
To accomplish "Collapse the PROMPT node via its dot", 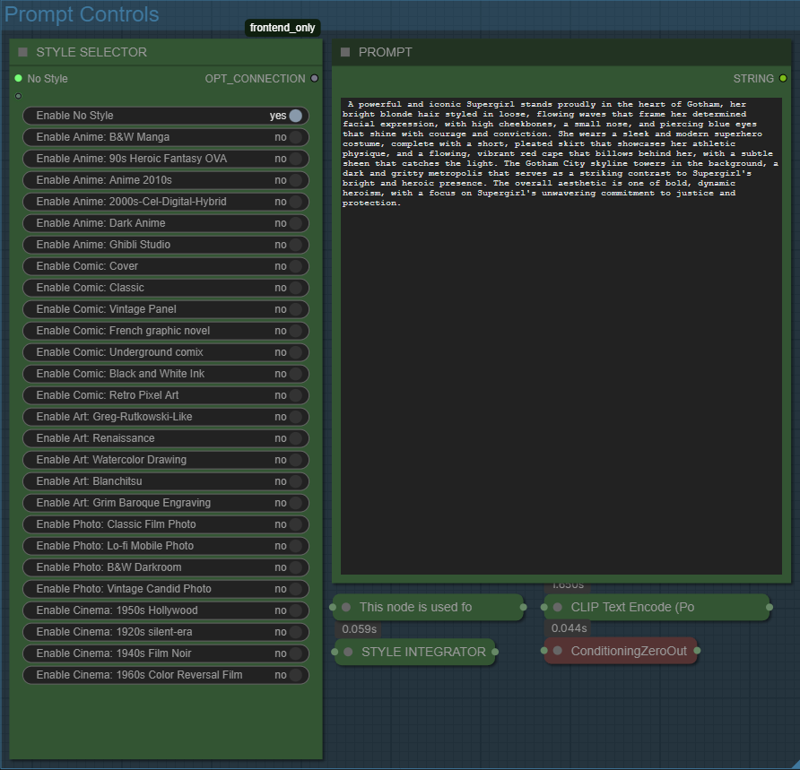I will pyautogui.click(x=345, y=52).
